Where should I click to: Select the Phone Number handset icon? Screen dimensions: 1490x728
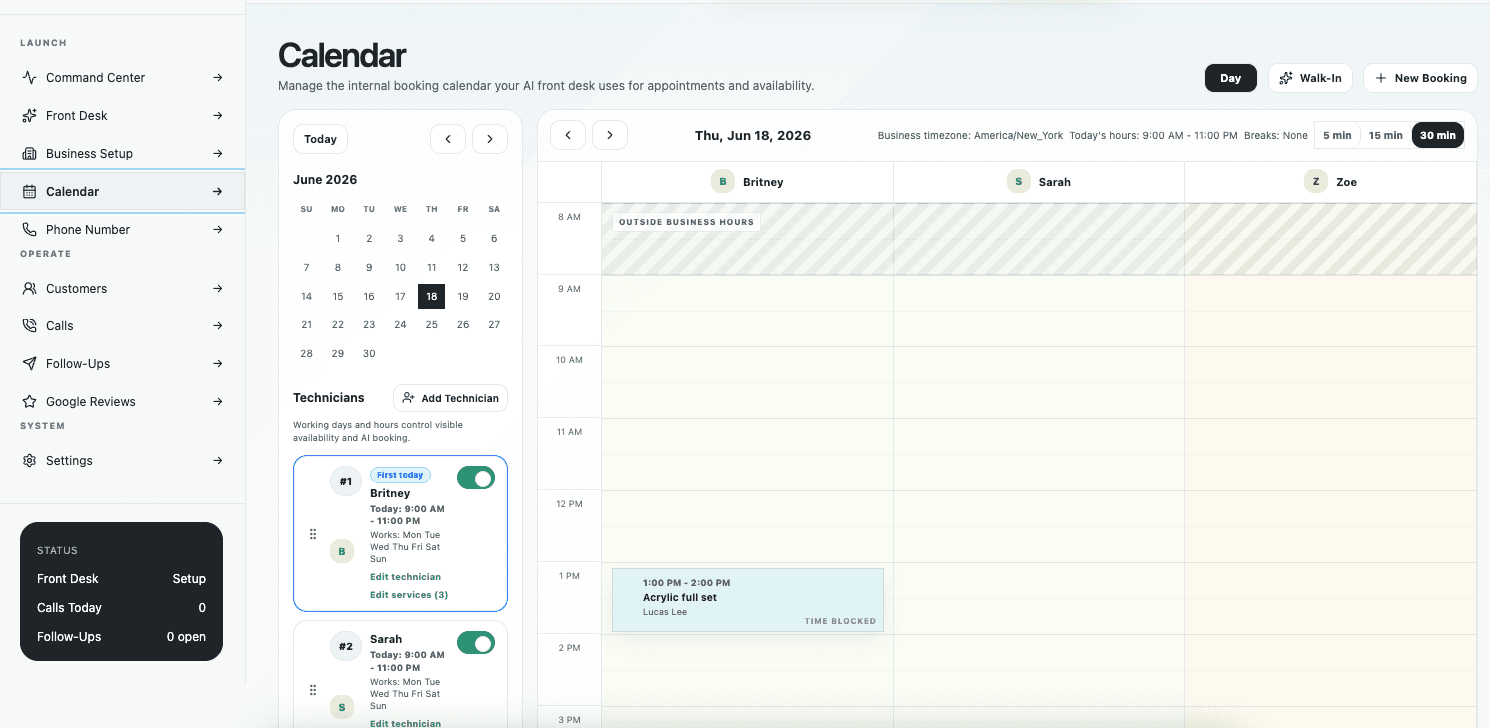click(x=29, y=230)
